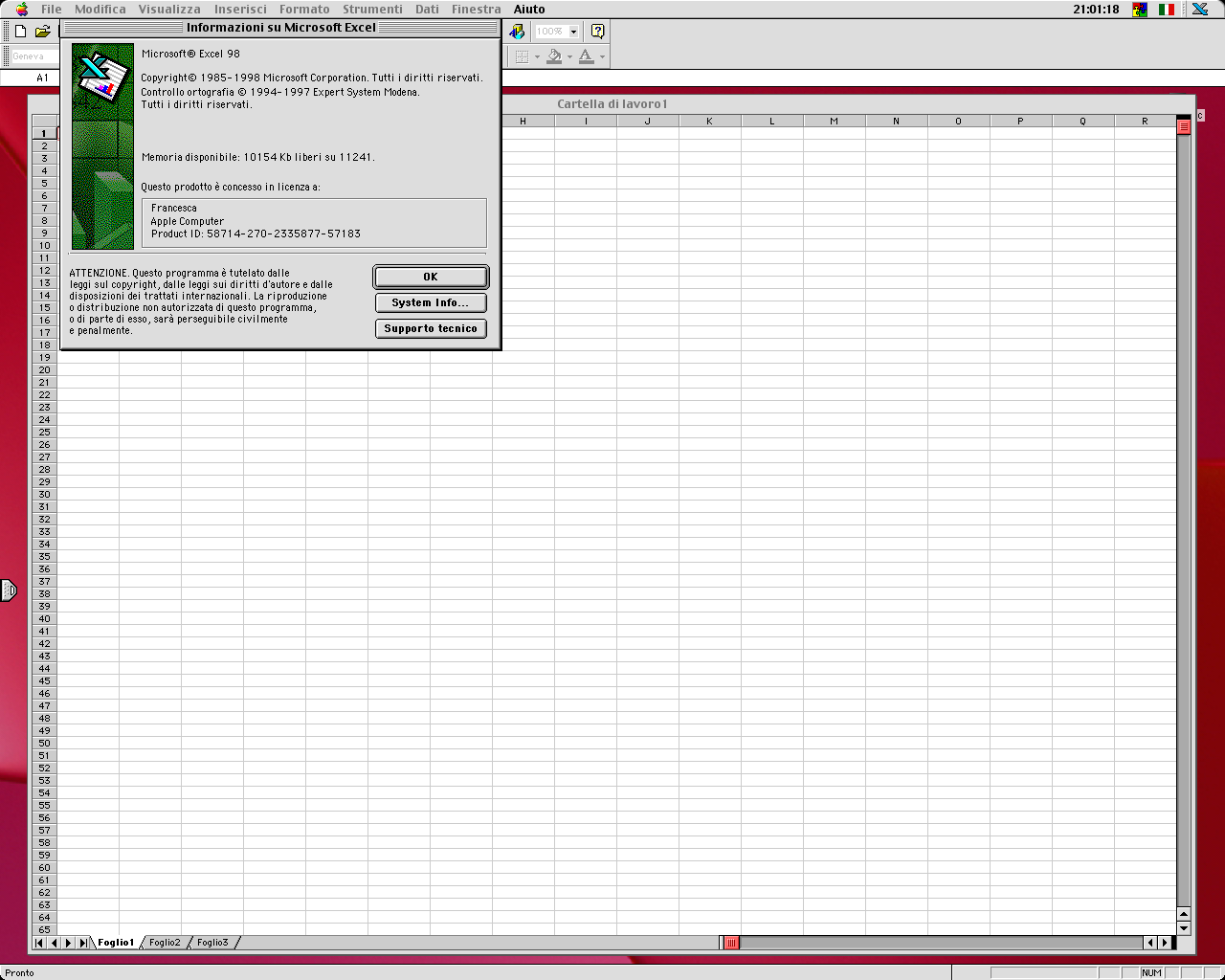This screenshot has width=1225, height=980.
Task: Click the Supporto tecnico button
Action: (431, 328)
